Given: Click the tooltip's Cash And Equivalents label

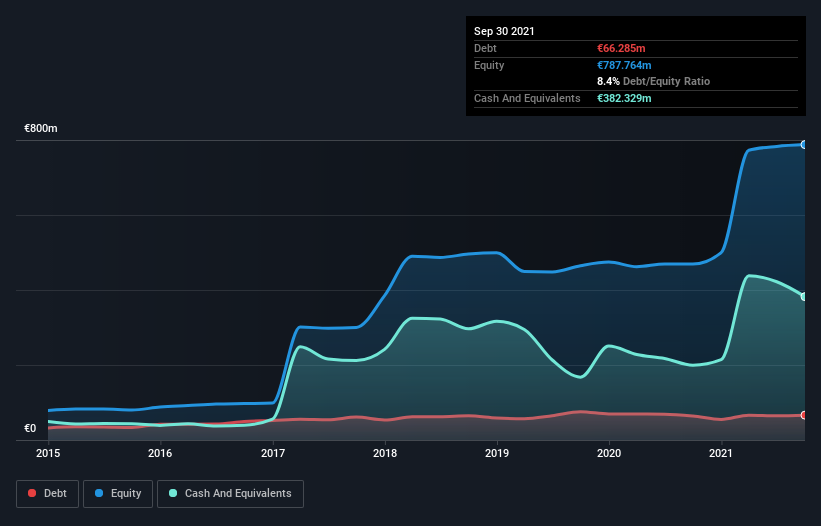Looking at the screenshot, I should point(527,98).
